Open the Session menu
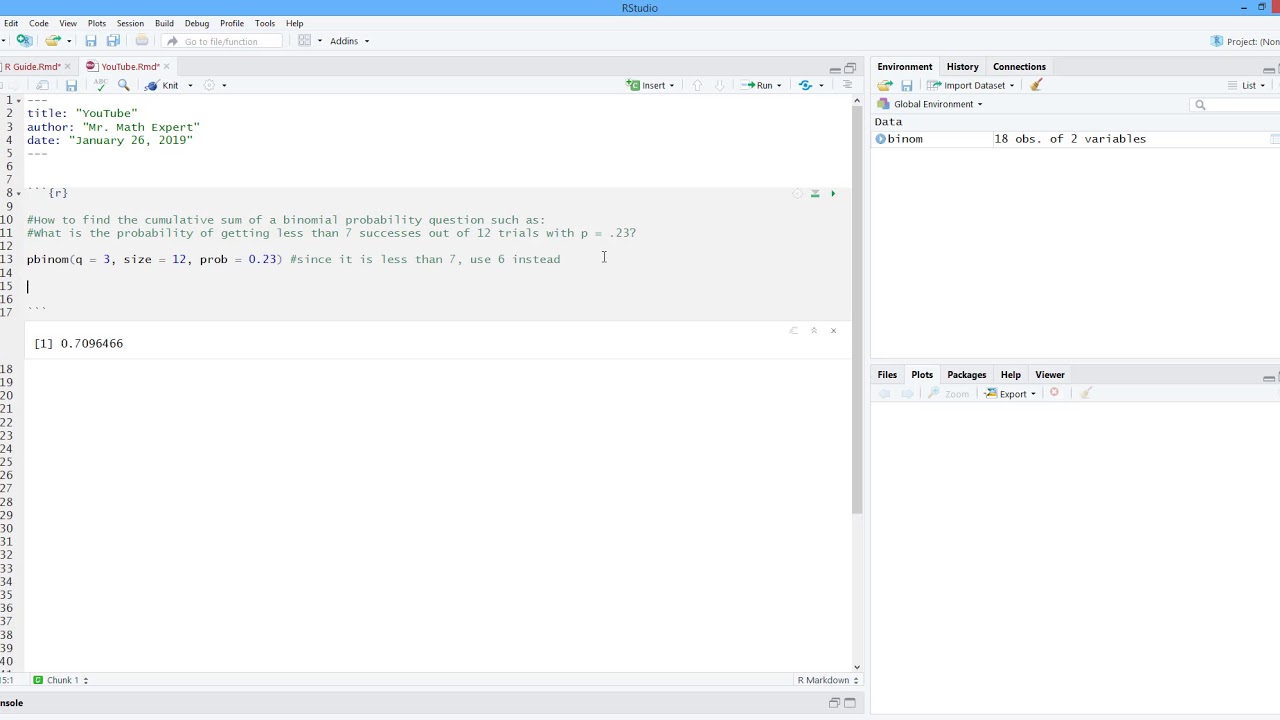Image resolution: width=1280 pixels, height=720 pixels. click(x=130, y=23)
